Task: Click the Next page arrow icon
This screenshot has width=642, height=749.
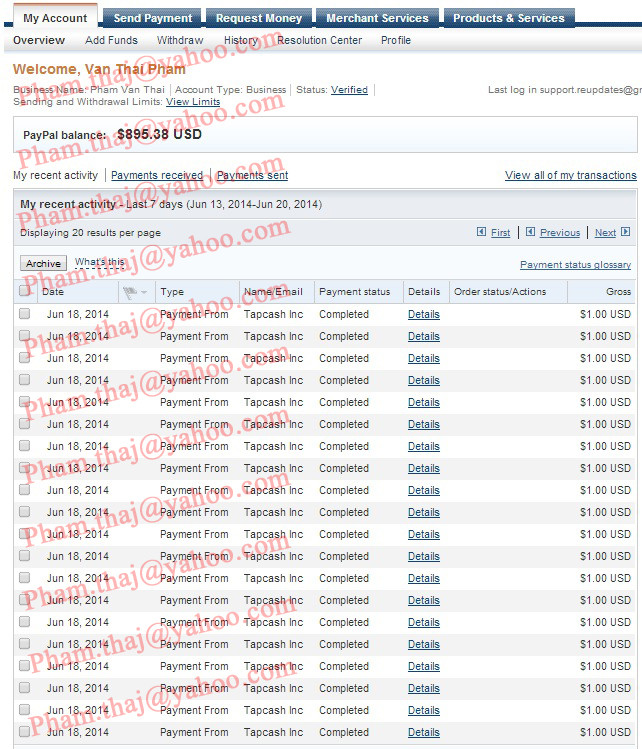Action: 625,232
